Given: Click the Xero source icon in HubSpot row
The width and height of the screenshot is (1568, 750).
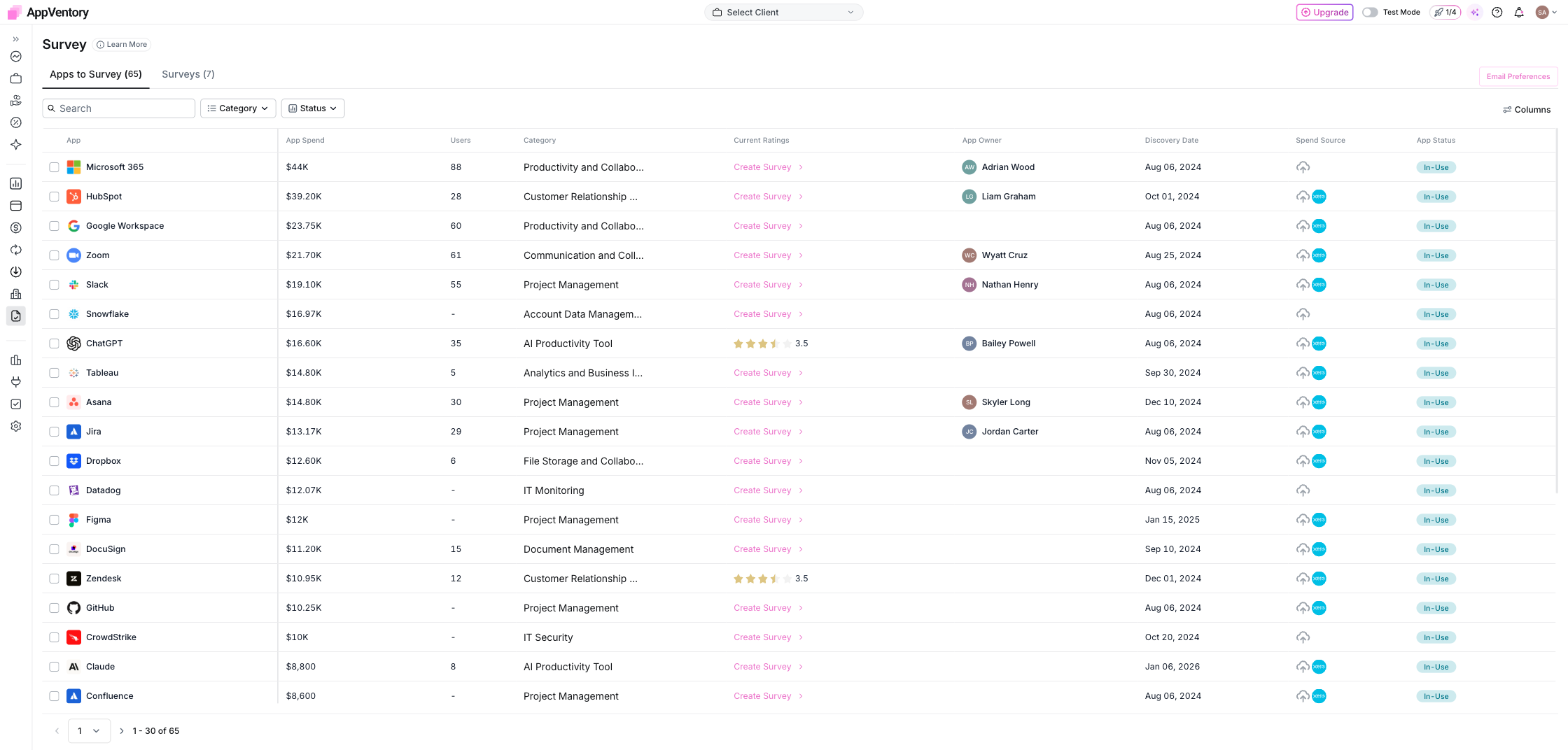Looking at the screenshot, I should [x=1319, y=197].
